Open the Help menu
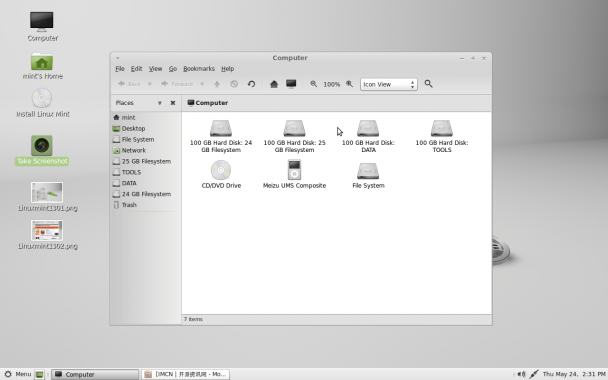 228,69
